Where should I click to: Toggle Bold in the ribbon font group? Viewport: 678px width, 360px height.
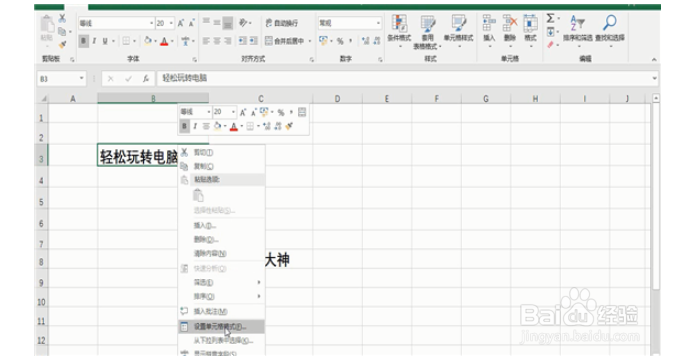pyautogui.click(x=83, y=41)
